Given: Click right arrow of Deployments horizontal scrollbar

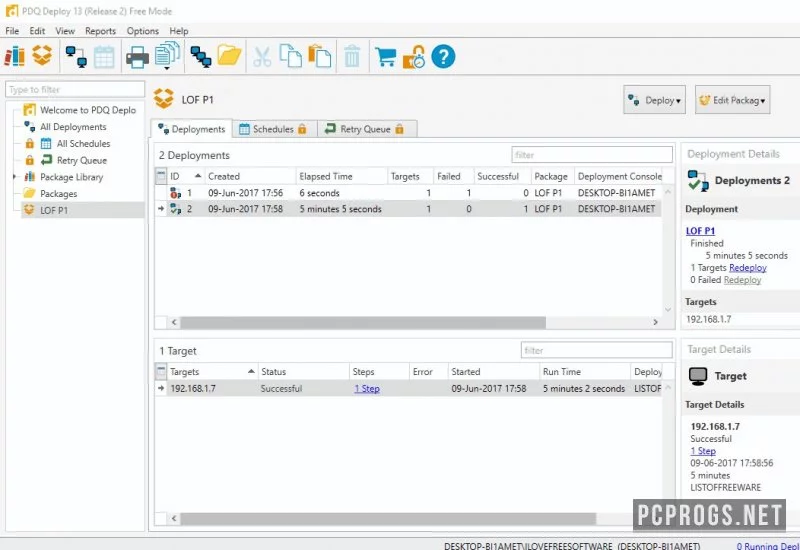Looking at the screenshot, I should pos(656,322).
